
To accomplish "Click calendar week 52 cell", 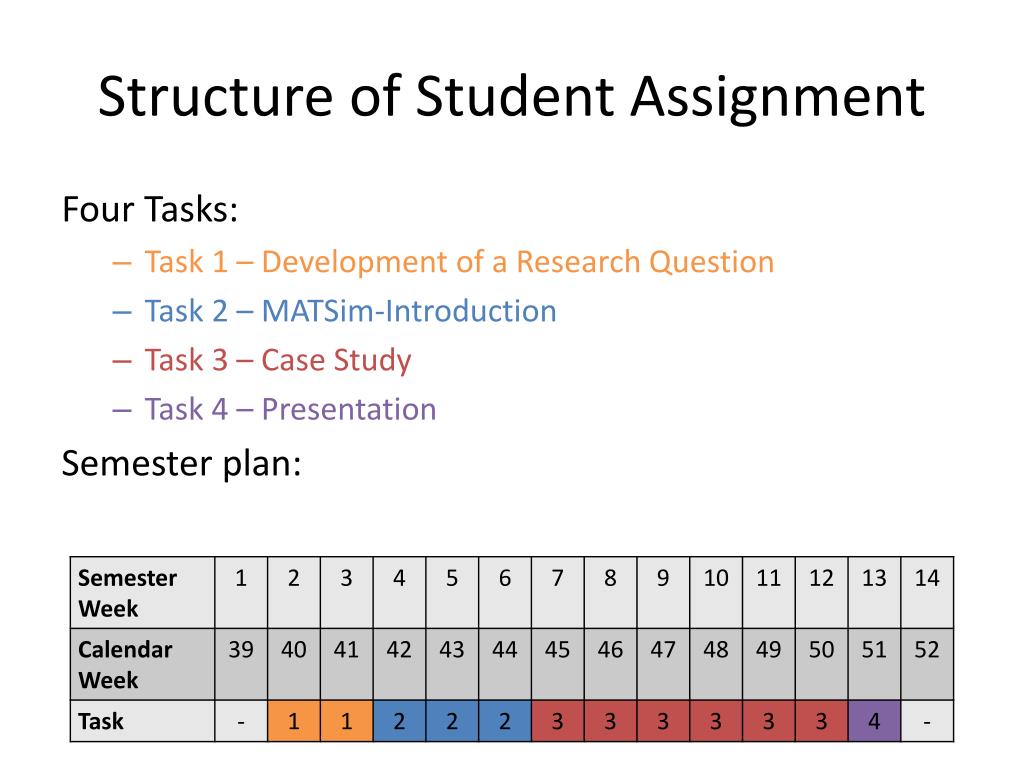I will point(927,664).
